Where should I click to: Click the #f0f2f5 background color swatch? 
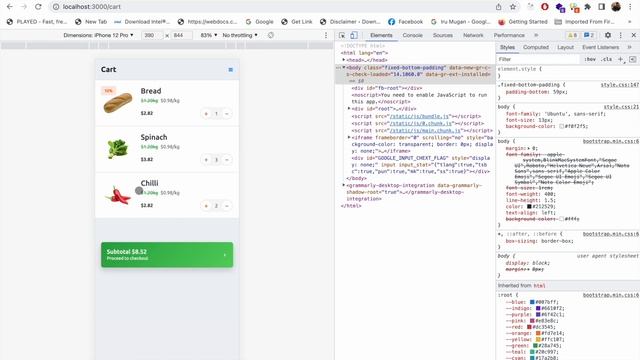pos(562,127)
